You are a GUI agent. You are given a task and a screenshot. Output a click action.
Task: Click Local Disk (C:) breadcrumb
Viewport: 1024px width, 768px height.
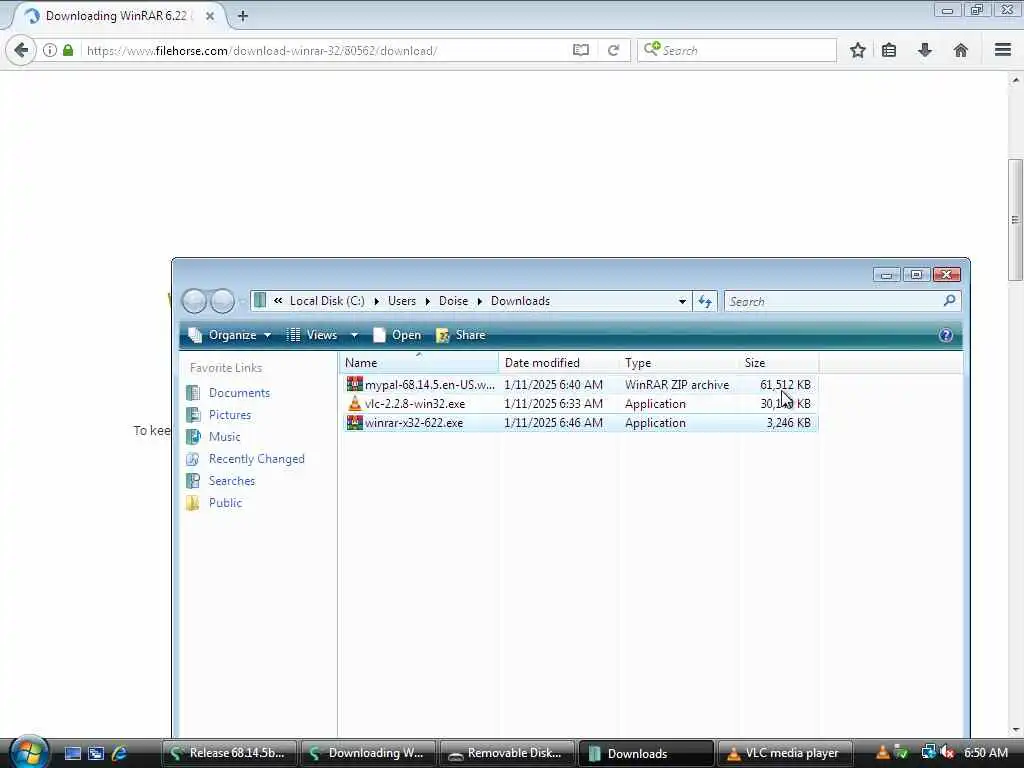point(327,301)
